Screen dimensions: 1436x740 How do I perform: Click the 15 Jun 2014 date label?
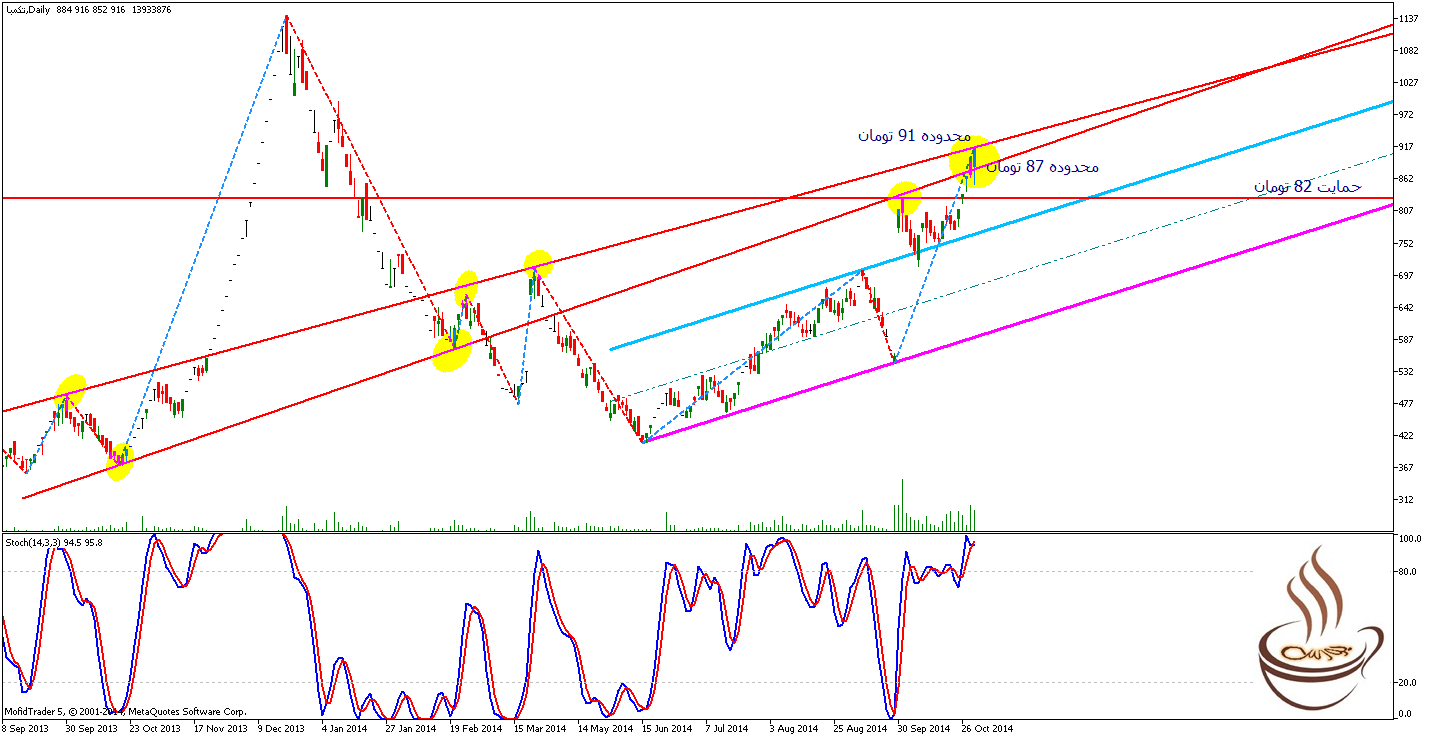click(x=667, y=729)
